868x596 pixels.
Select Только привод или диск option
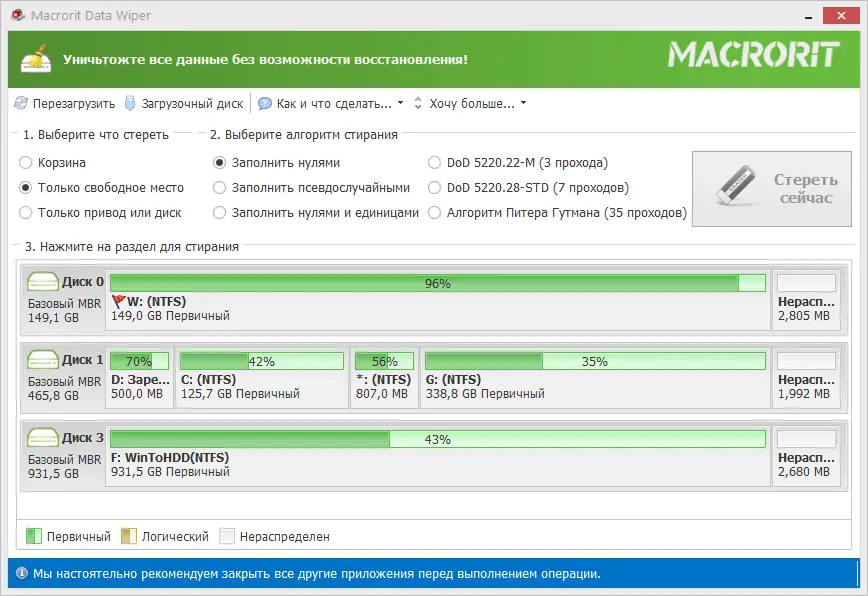pyautogui.click(x=100, y=213)
